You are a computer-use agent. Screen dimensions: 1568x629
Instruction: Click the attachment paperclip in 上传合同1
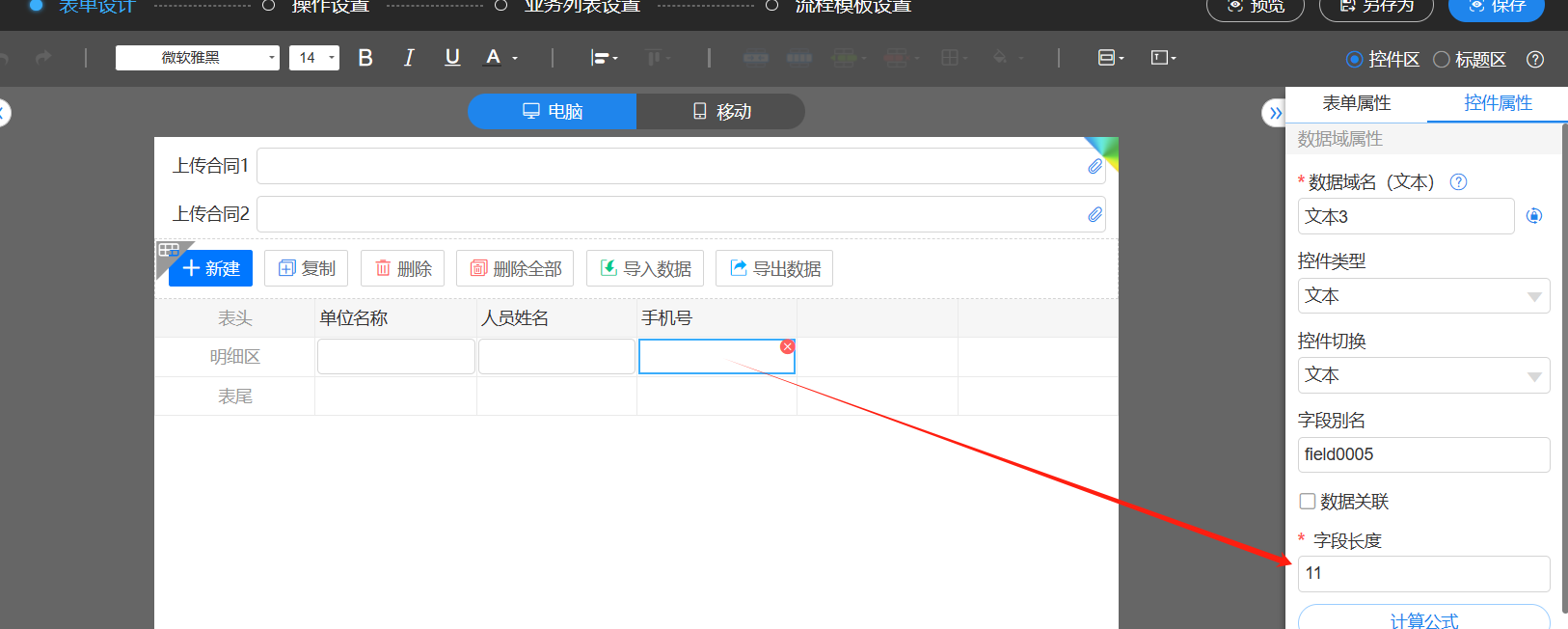pos(1095,166)
